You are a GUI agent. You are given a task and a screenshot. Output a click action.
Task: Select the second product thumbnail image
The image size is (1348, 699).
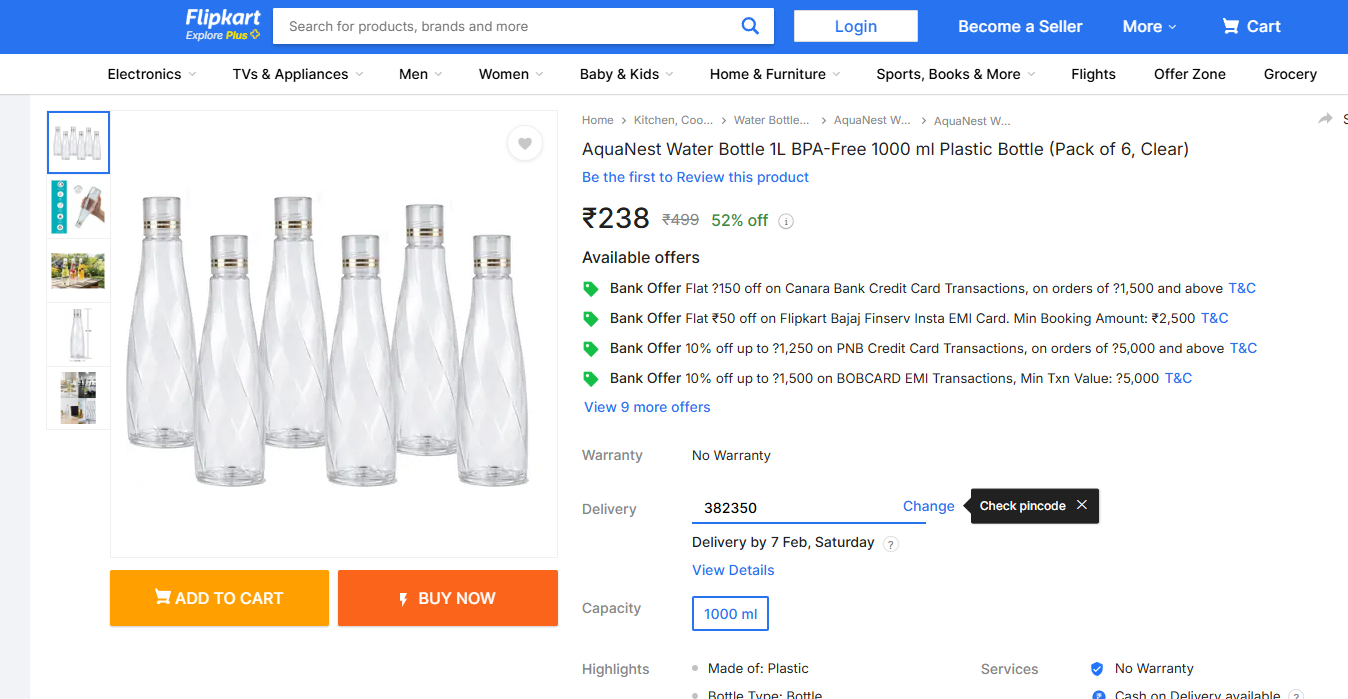tap(78, 207)
